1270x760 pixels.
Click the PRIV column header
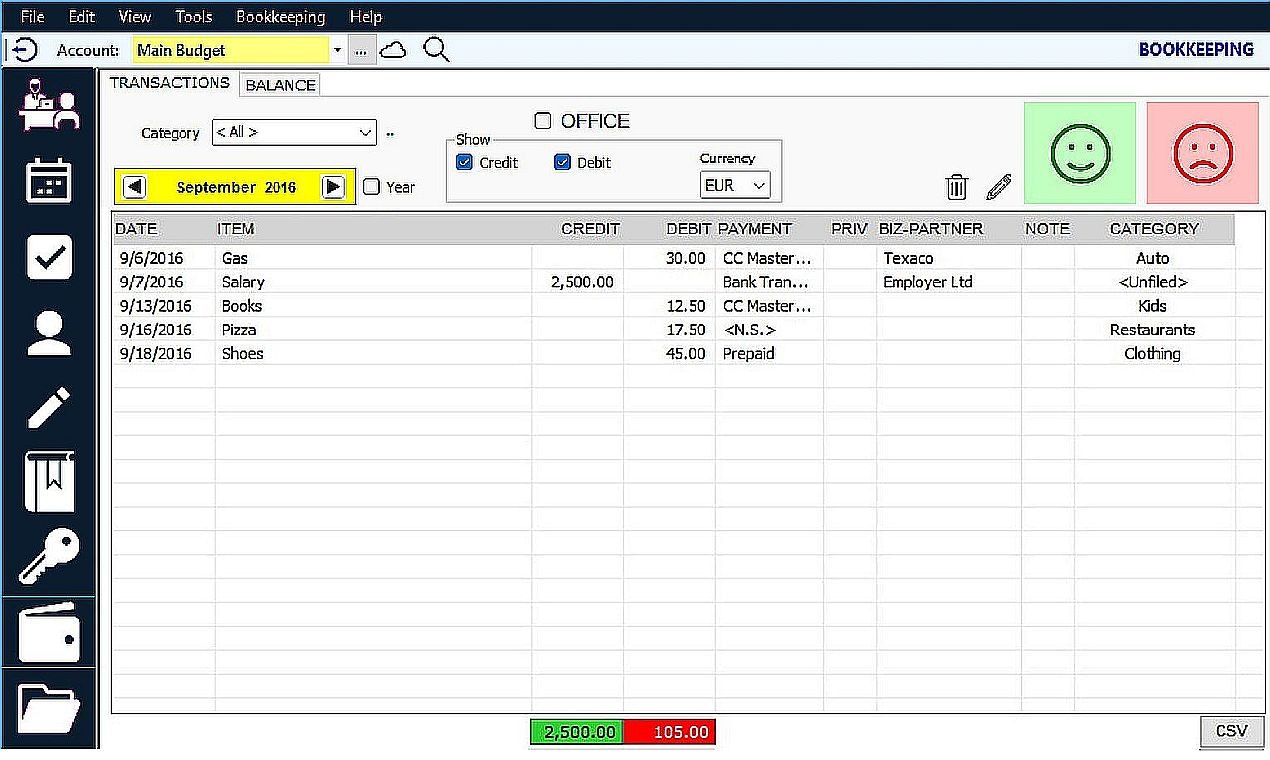coord(849,229)
